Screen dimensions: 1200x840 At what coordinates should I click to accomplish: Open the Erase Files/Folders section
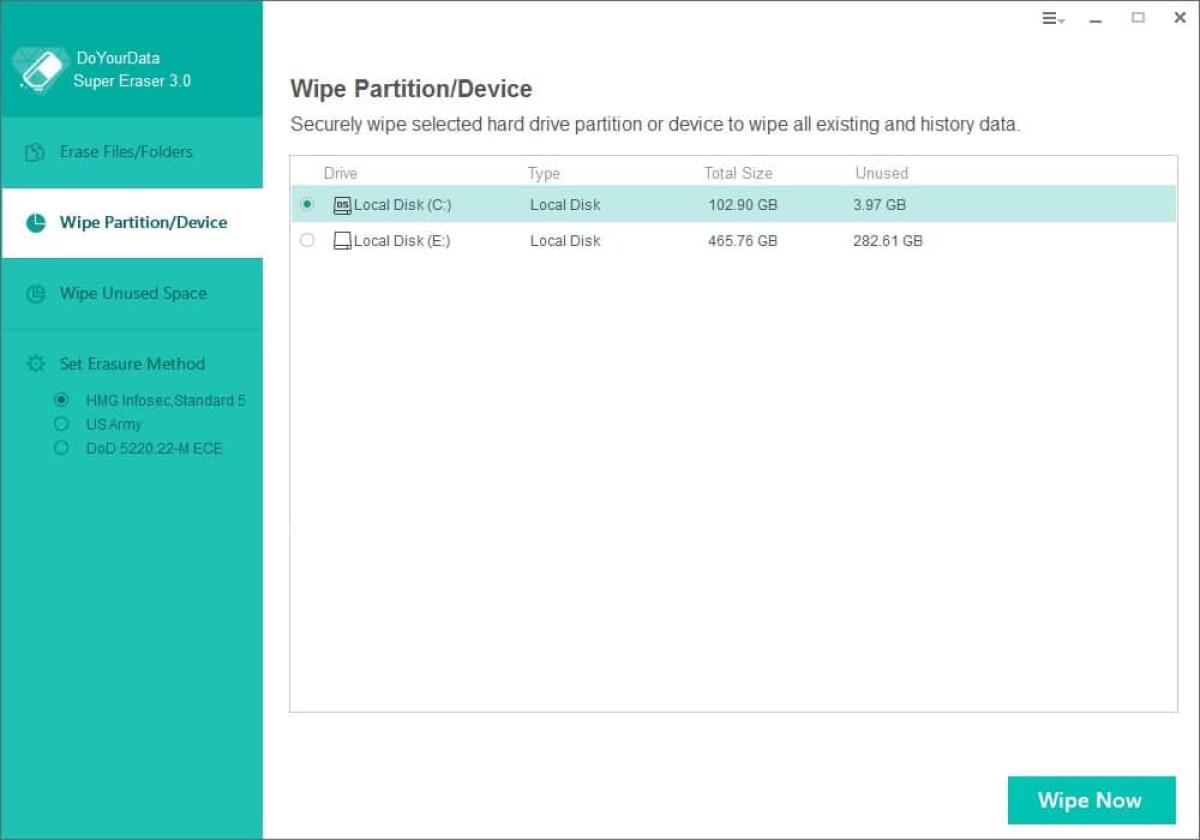126,152
